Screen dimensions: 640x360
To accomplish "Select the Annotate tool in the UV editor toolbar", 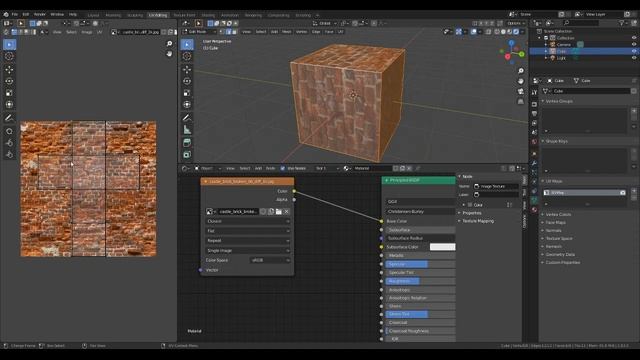I will click(x=9, y=118).
